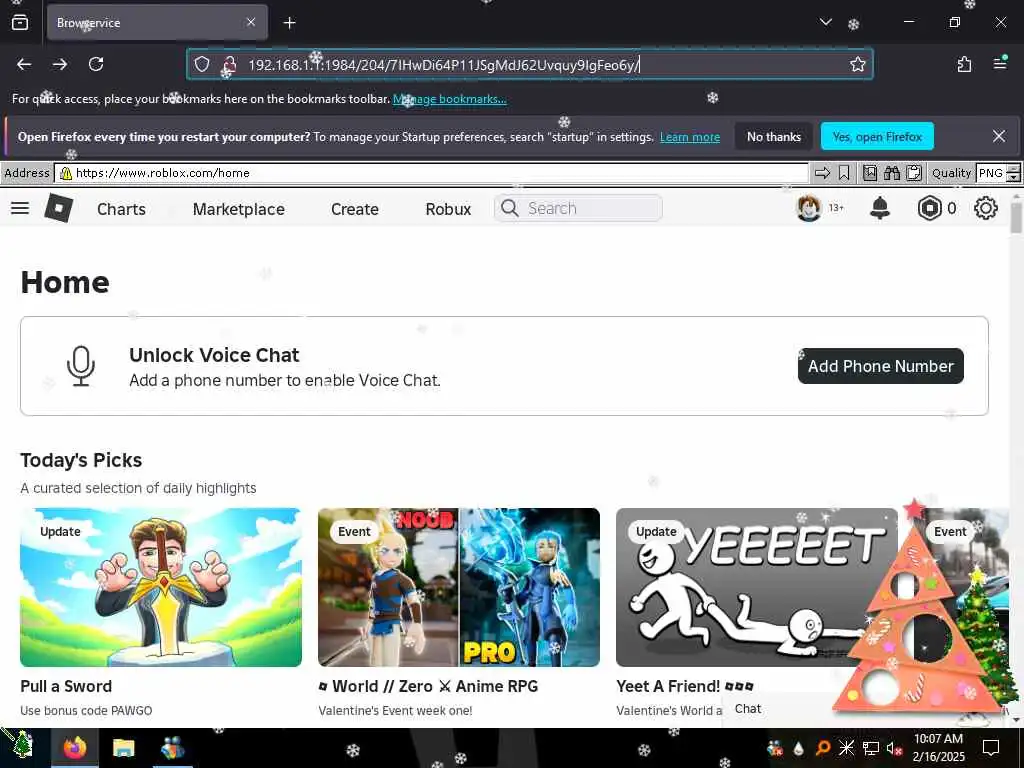Open the list all tabs dropdown
This screenshot has height=768, width=1024.
point(825,22)
